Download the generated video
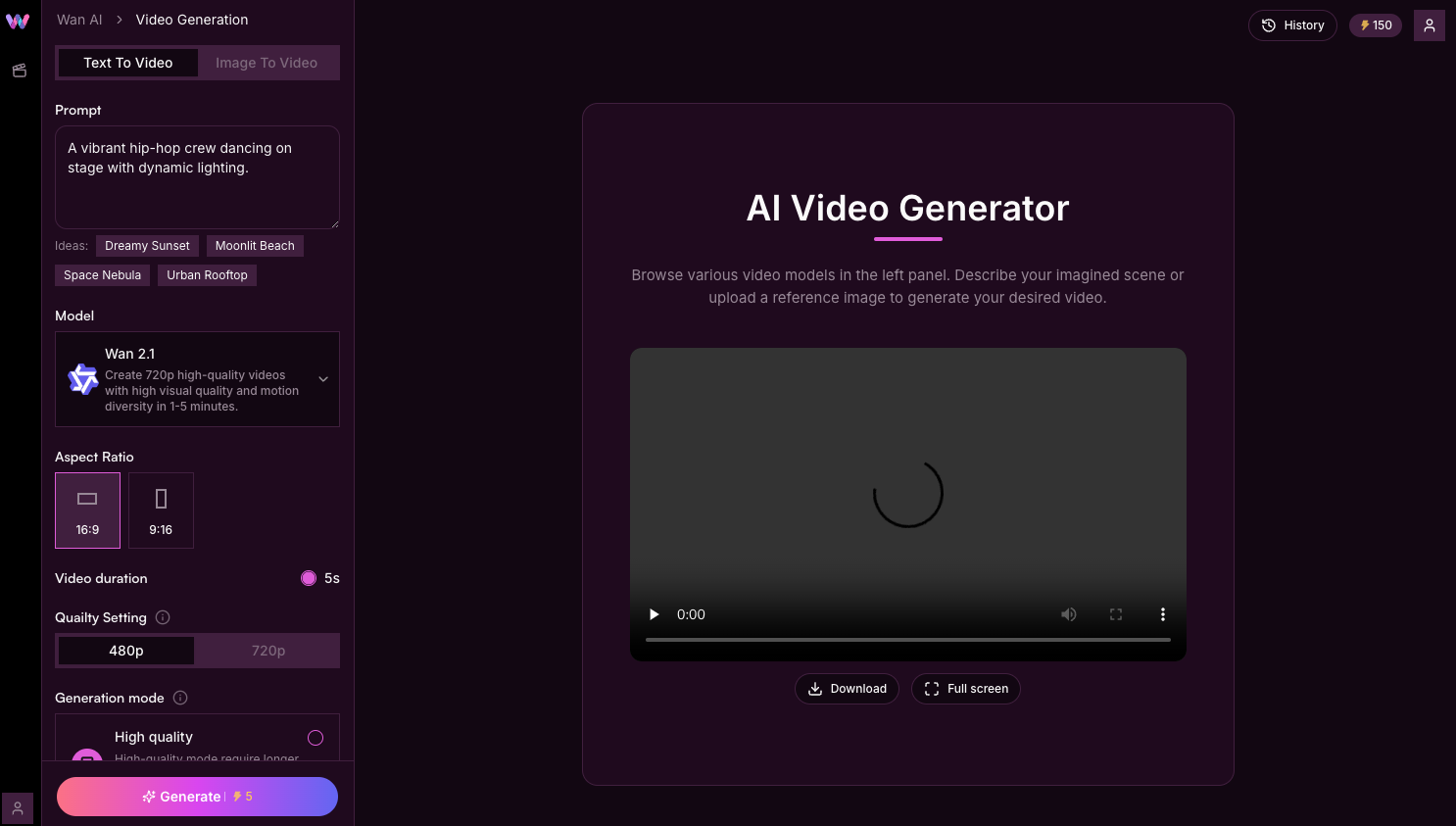1456x826 pixels. click(847, 689)
